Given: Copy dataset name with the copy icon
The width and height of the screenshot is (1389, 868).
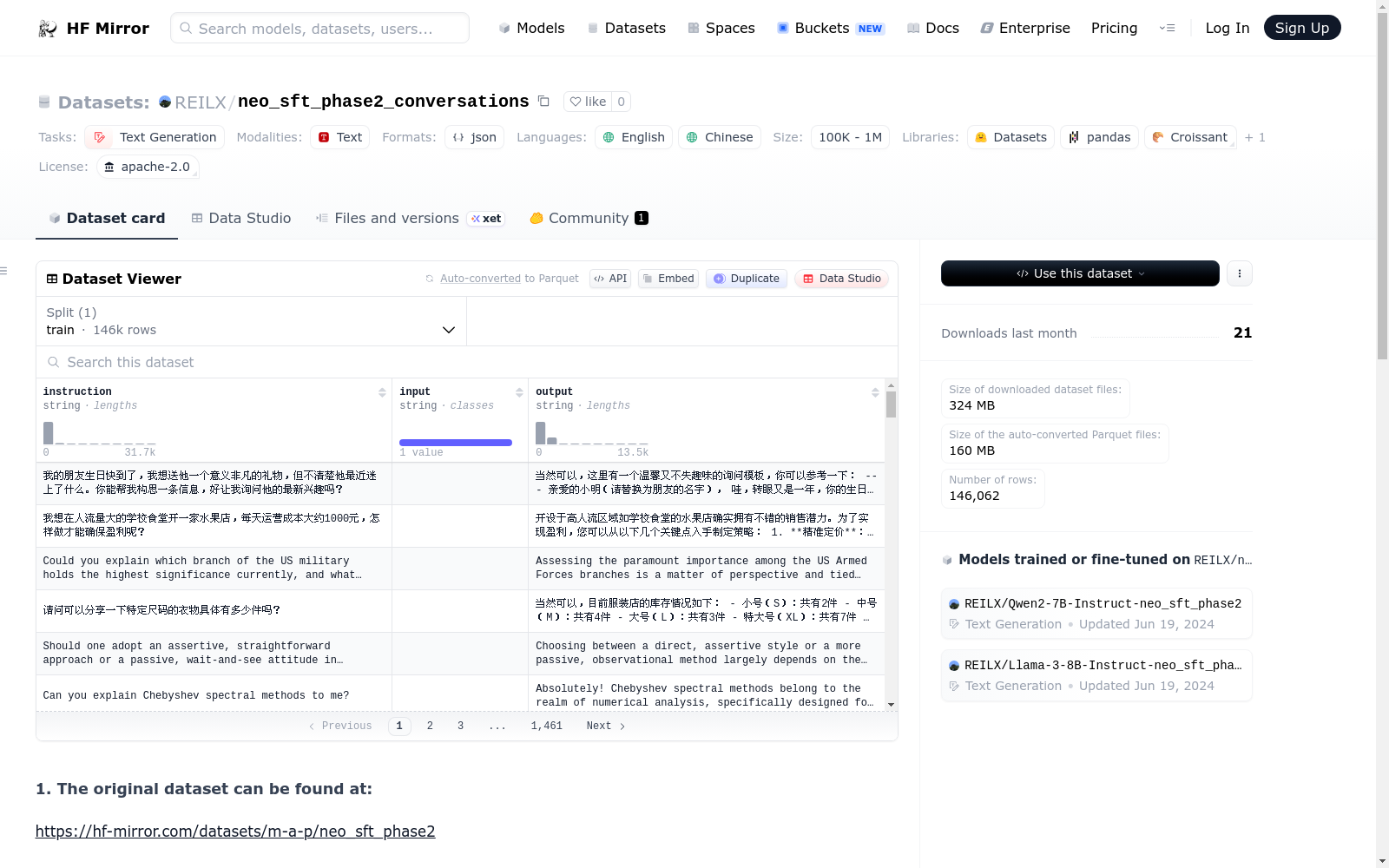Looking at the screenshot, I should (x=543, y=101).
